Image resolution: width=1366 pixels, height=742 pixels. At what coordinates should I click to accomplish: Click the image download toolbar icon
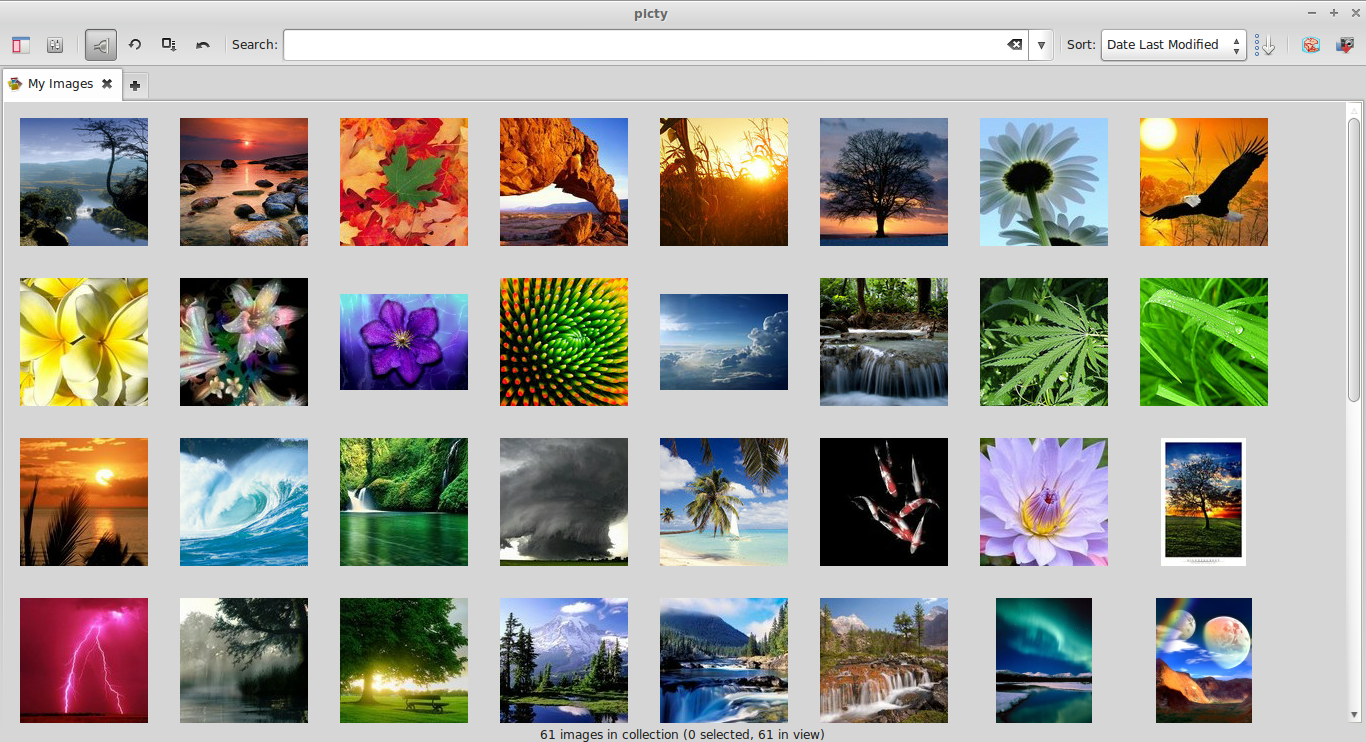pos(169,44)
